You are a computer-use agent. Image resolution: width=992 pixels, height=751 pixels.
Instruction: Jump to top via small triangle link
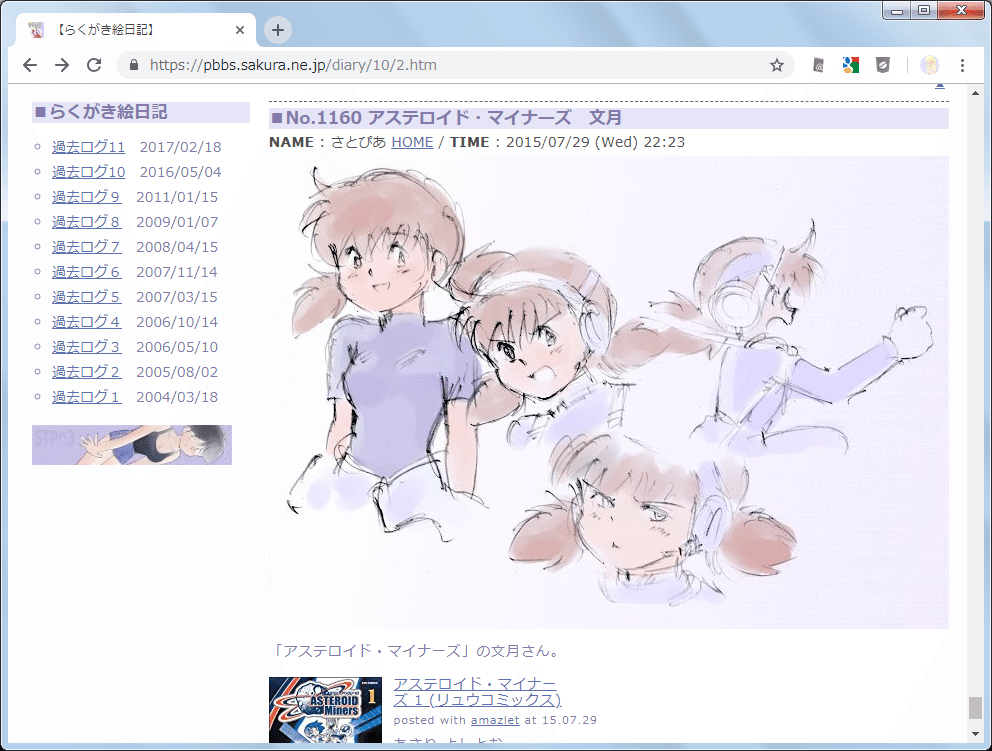click(x=940, y=85)
